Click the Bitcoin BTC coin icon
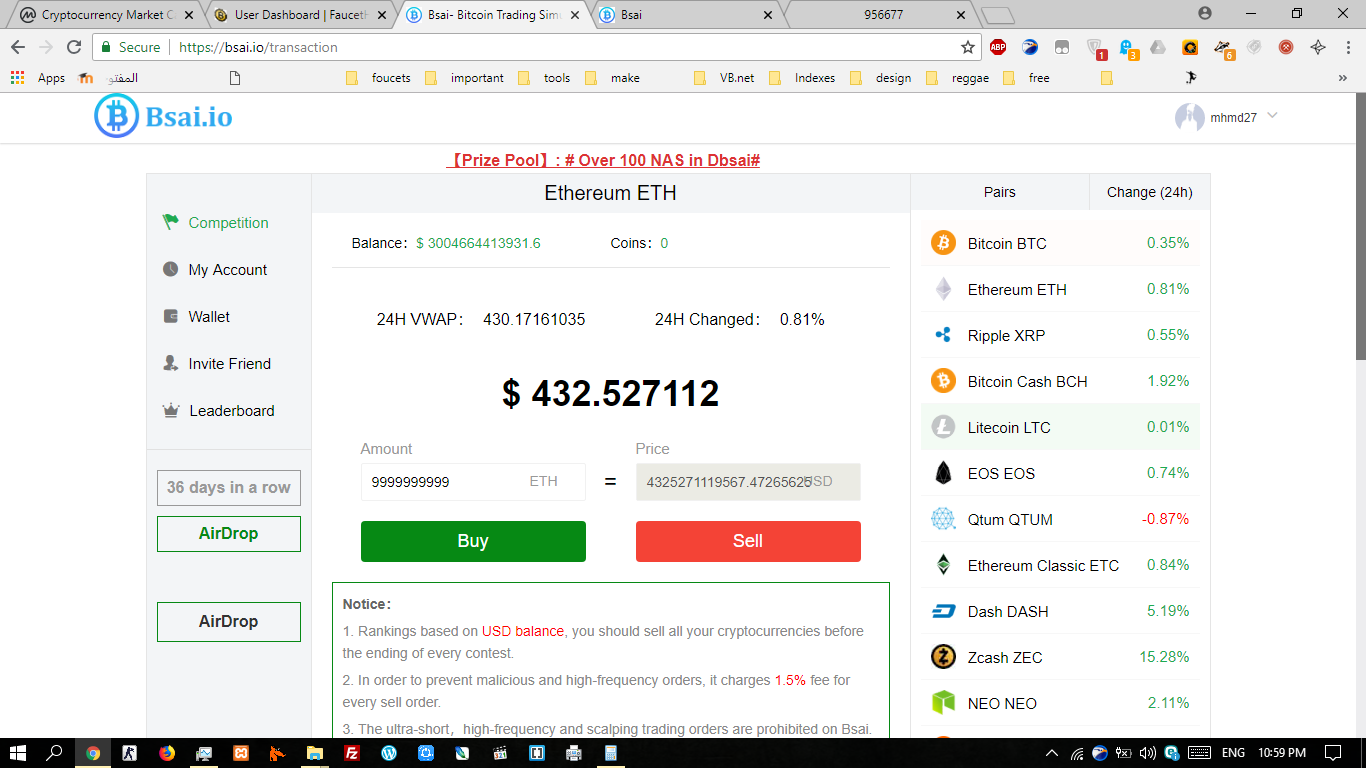Image resolution: width=1366 pixels, height=768 pixels. (943, 243)
